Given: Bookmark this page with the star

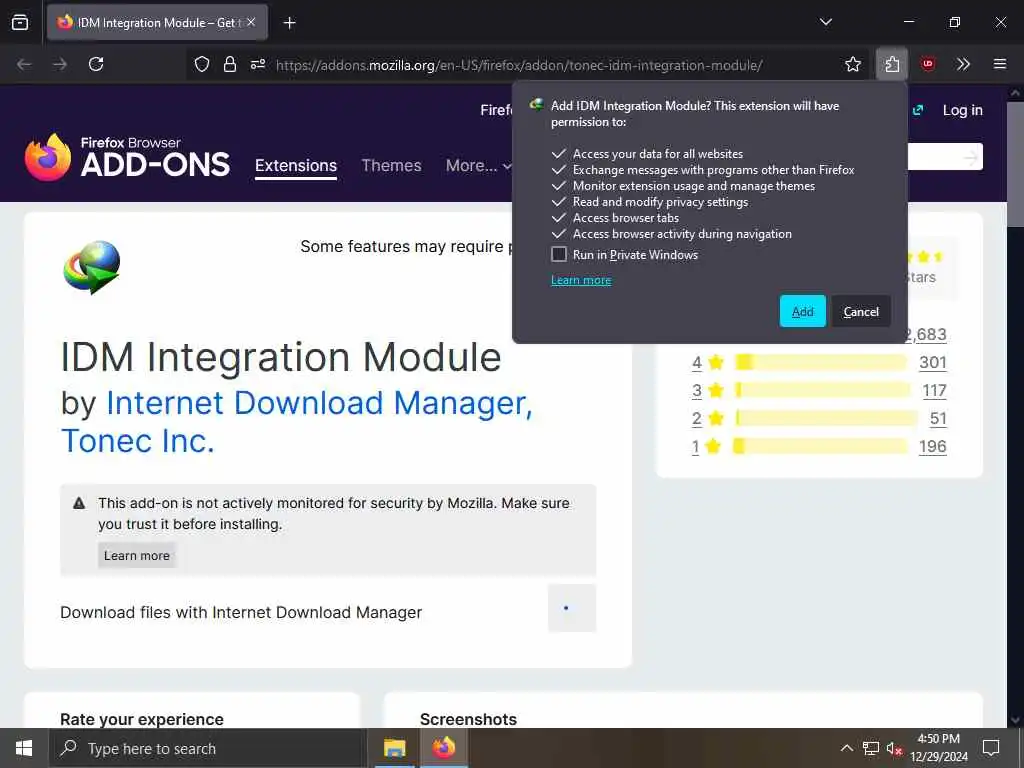Looking at the screenshot, I should [x=852, y=64].
